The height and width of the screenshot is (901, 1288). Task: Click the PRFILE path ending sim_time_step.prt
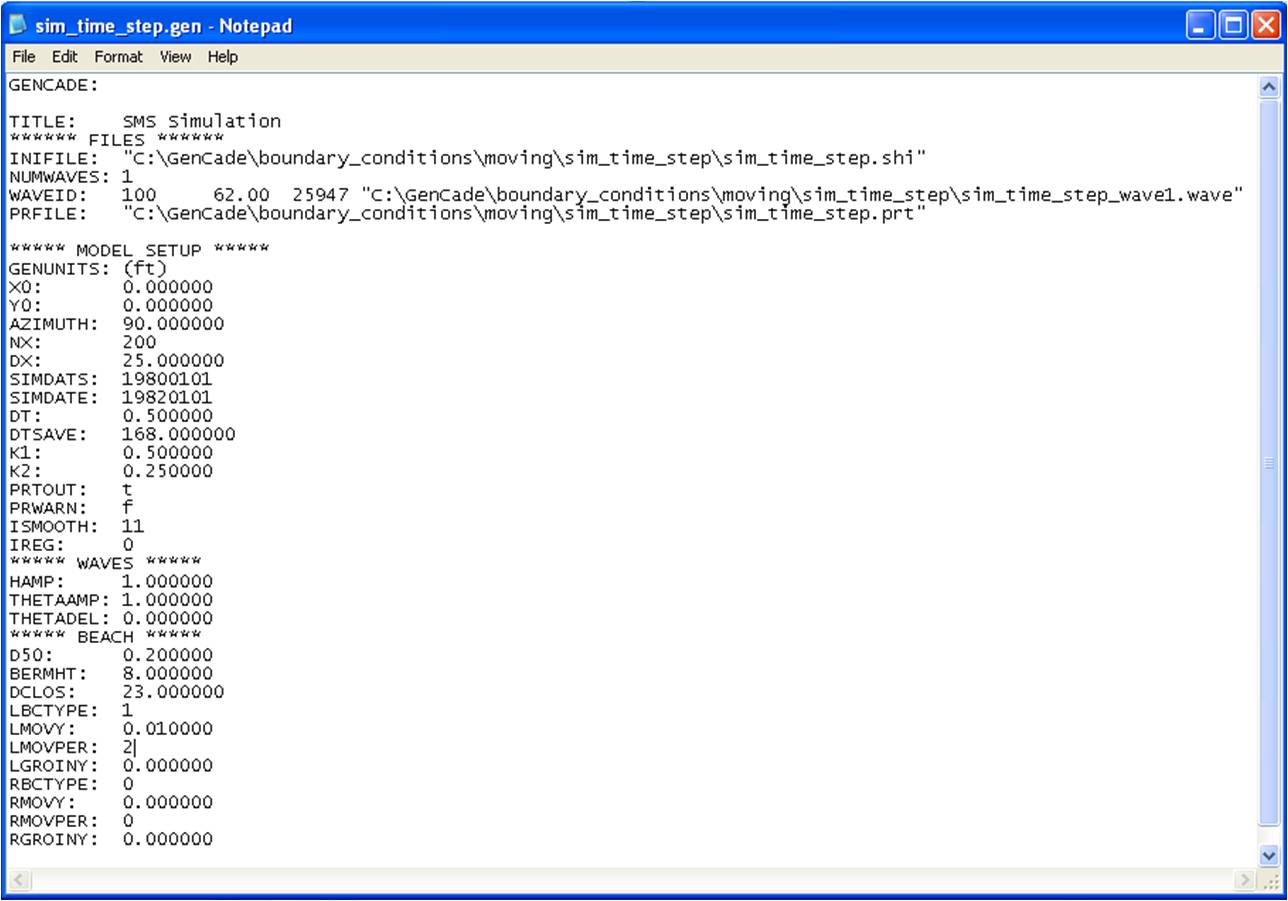(525, 213)
